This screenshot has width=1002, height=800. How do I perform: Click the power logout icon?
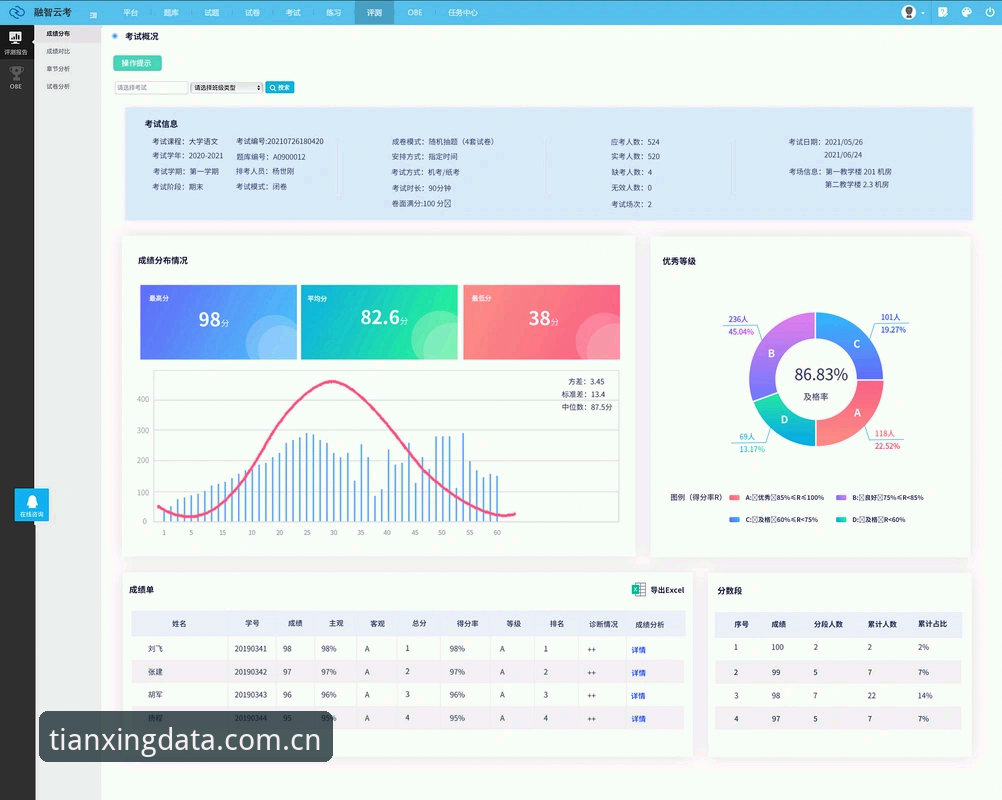(x=989, y=12)
